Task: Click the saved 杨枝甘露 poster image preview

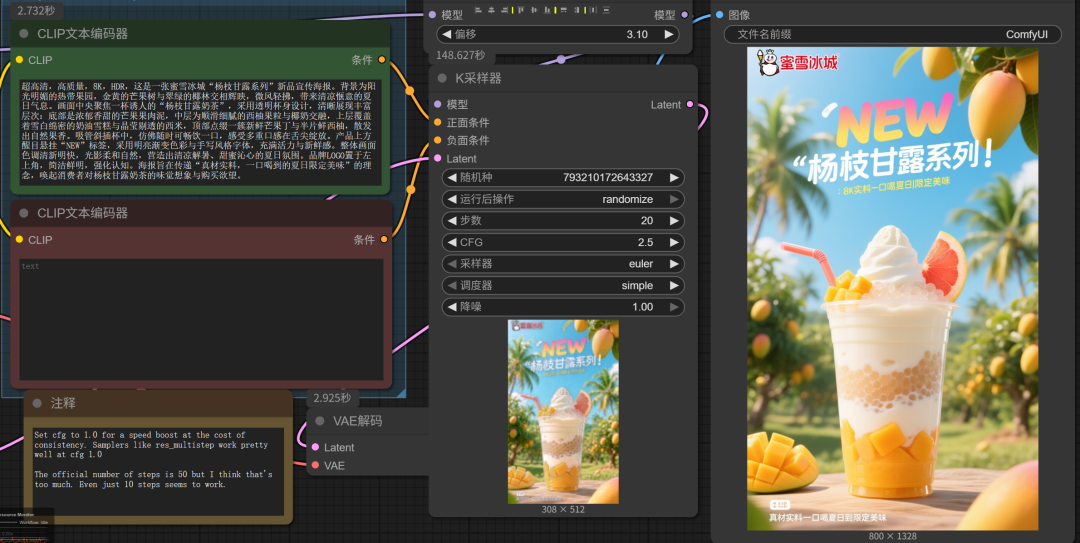Action: (893, 289)
